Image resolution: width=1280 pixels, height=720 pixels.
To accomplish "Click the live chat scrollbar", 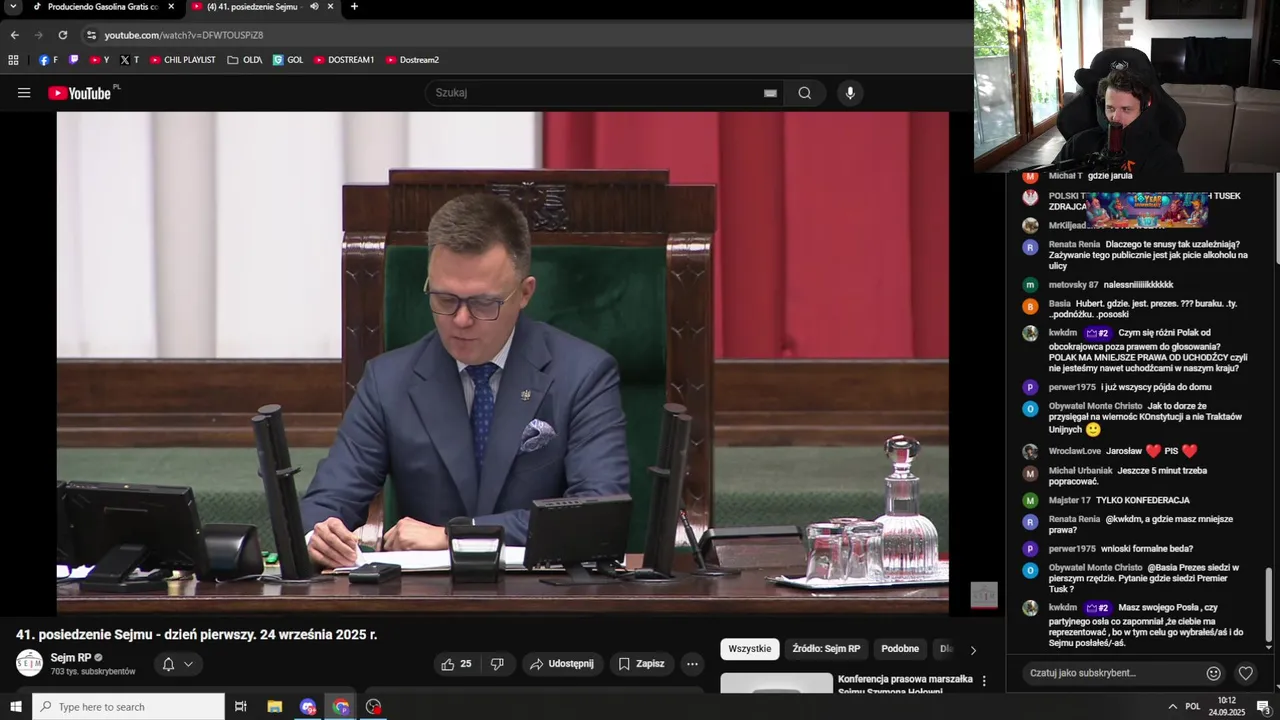I will click(x=1269, y=605).
